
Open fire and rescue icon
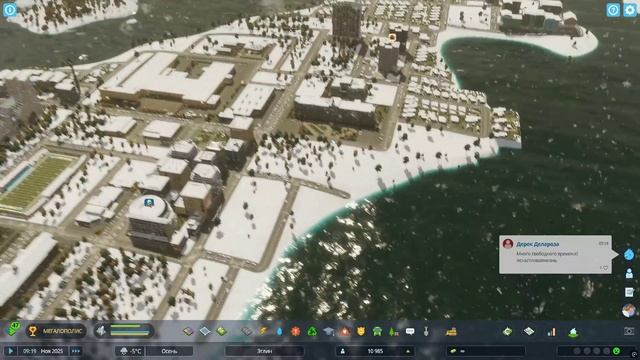(x=345, y=331)
